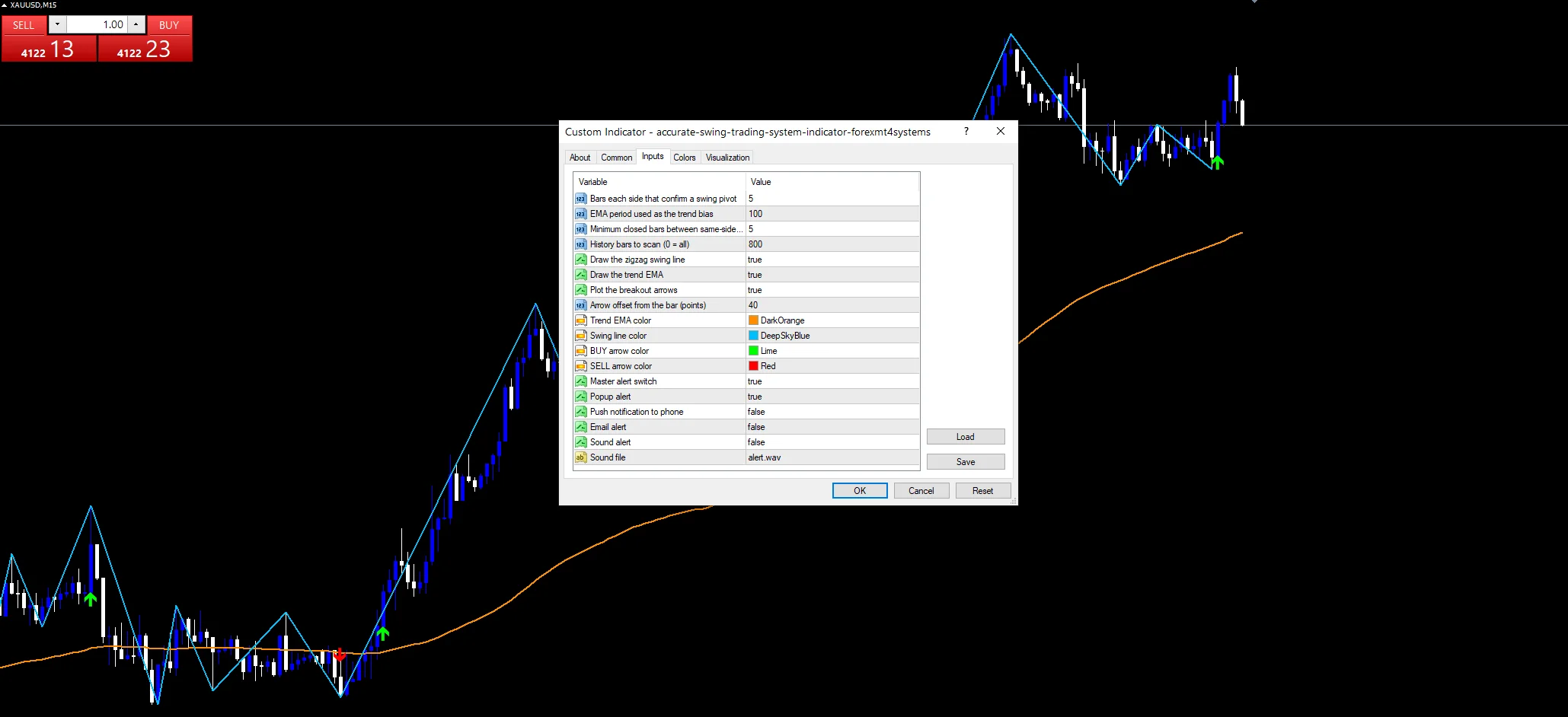1568x717 pixels.
Task: Click the integer icon beside EMA period row
Action: (x=581, y=214)
